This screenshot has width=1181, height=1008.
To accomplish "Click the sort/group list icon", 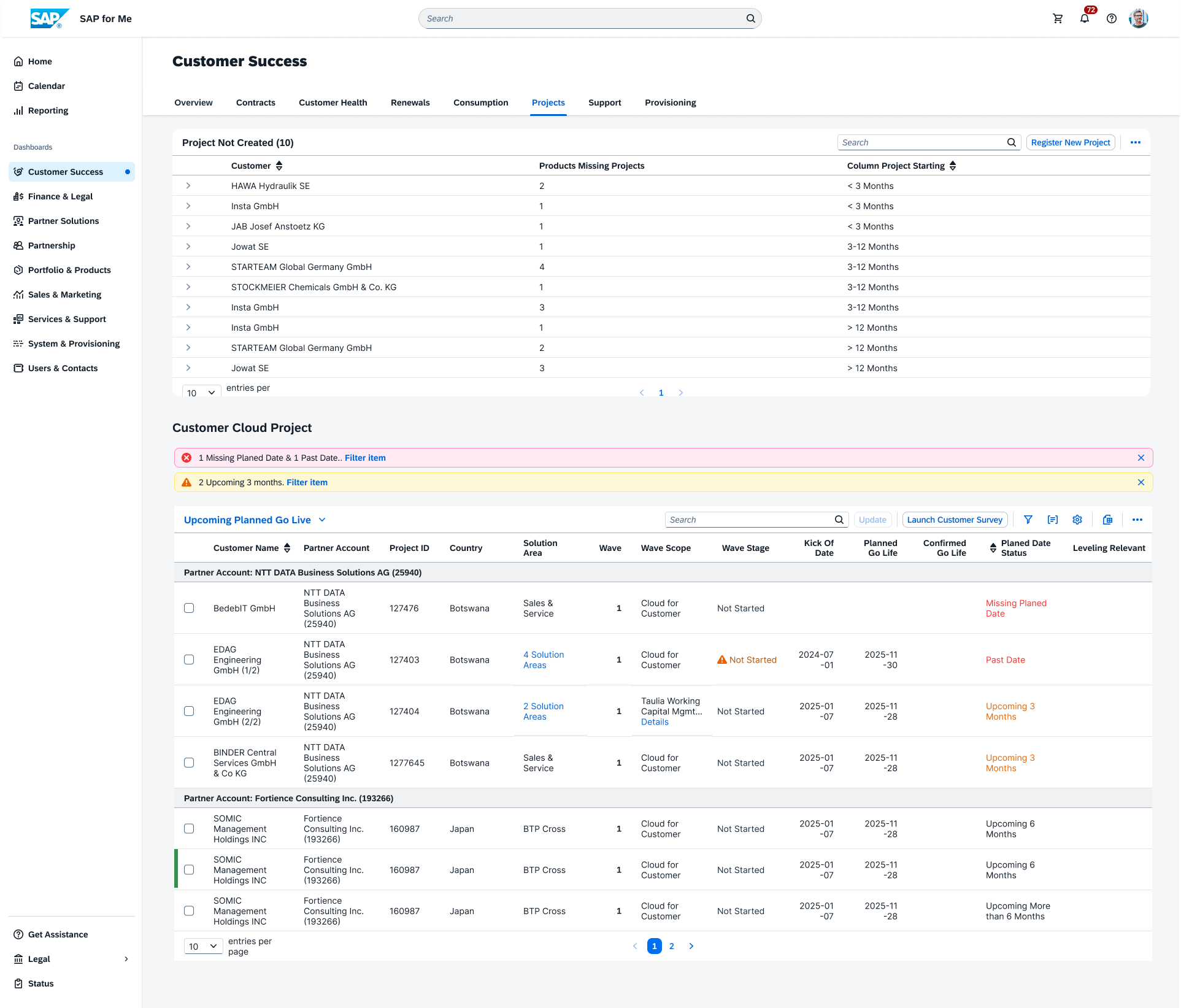I will [x=1053, y=520].
